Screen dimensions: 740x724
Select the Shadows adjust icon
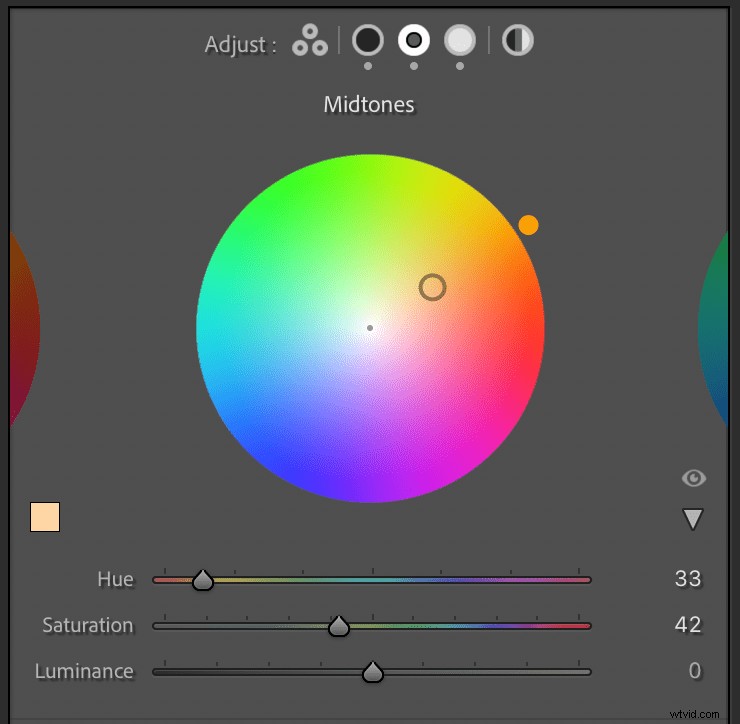(368, 40)
